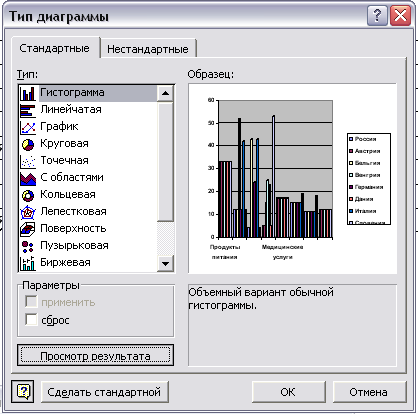The width and height of the screenshot is (418, 414).
Task: Select the Точечная list entry text
Action: click(x=64, y=160)
